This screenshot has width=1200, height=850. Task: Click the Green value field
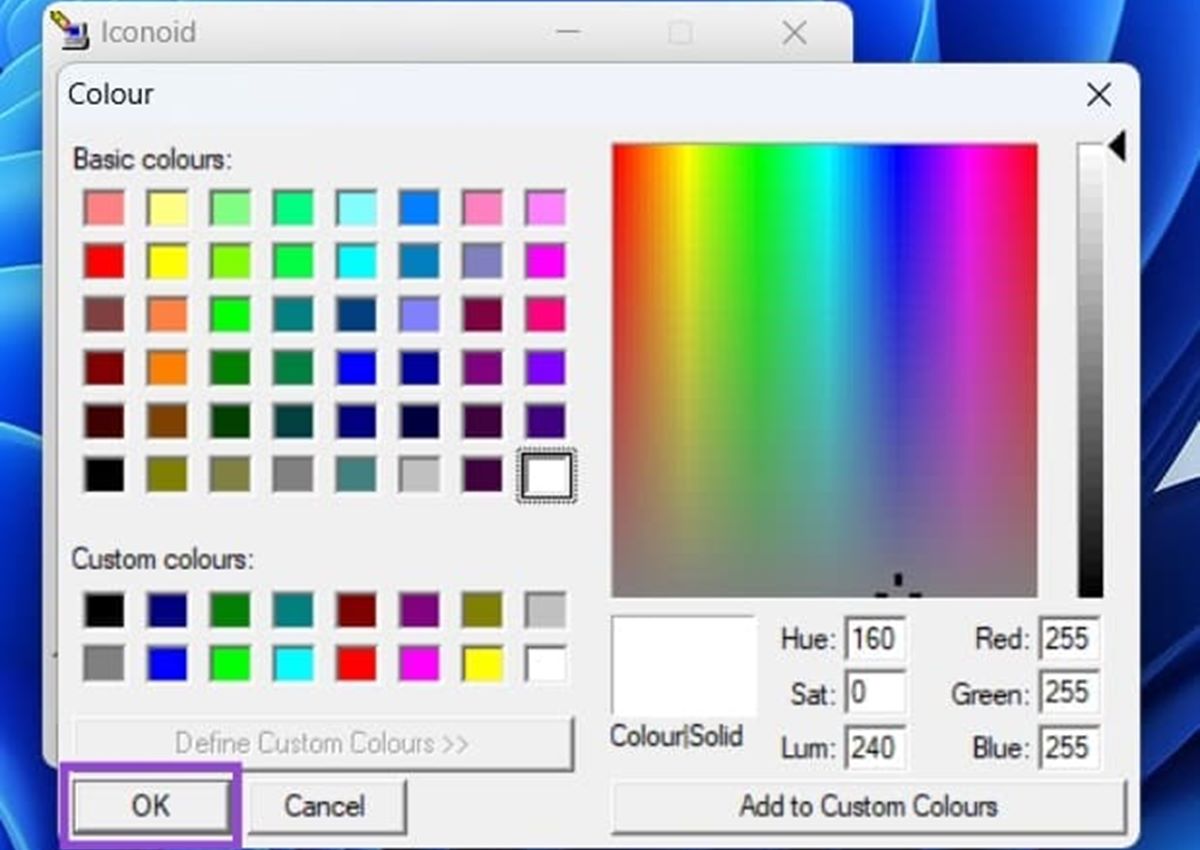(x=1068, y=693)
